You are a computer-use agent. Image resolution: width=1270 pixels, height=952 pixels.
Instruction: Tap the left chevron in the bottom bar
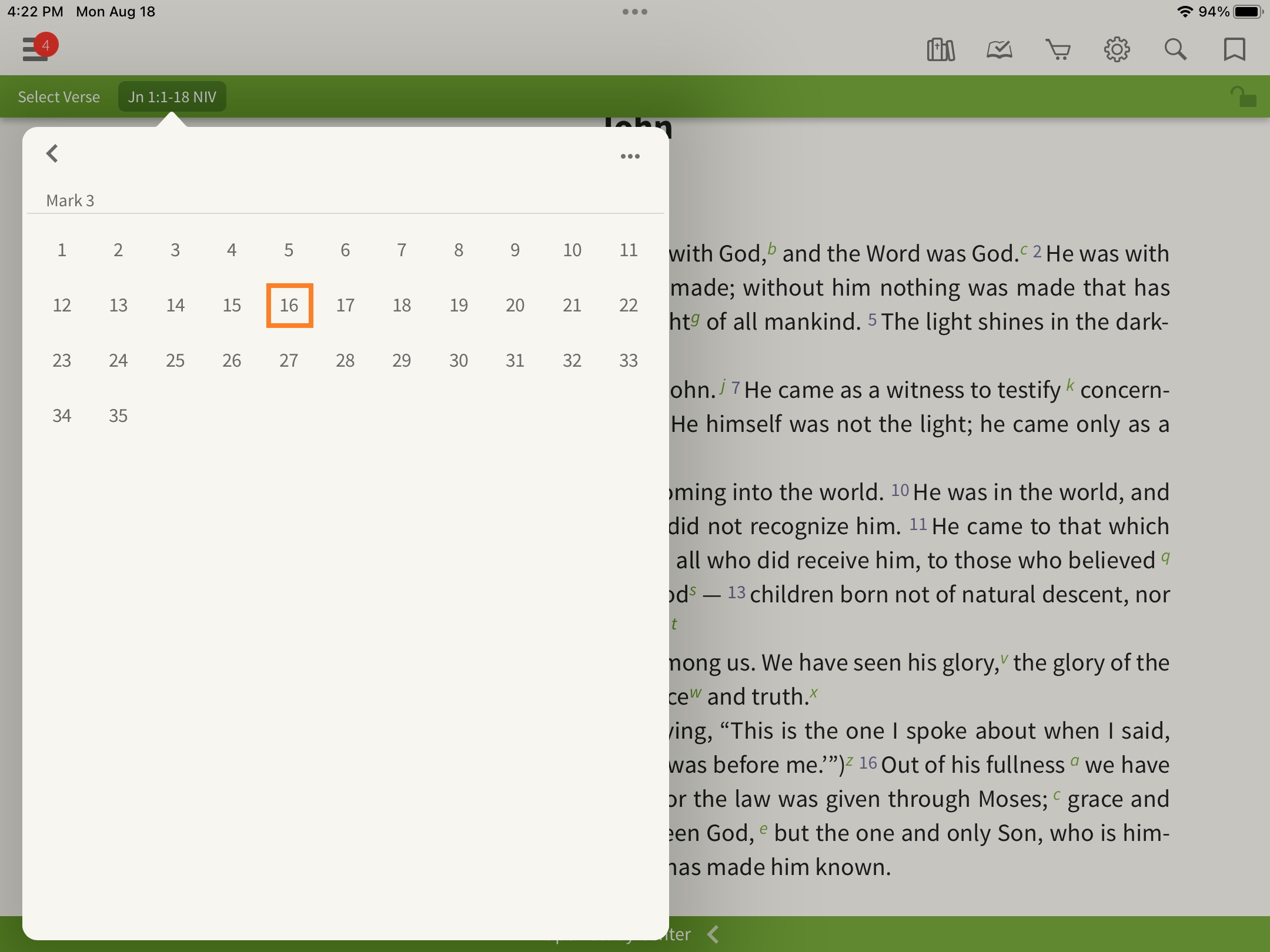(x=713, y=934)
